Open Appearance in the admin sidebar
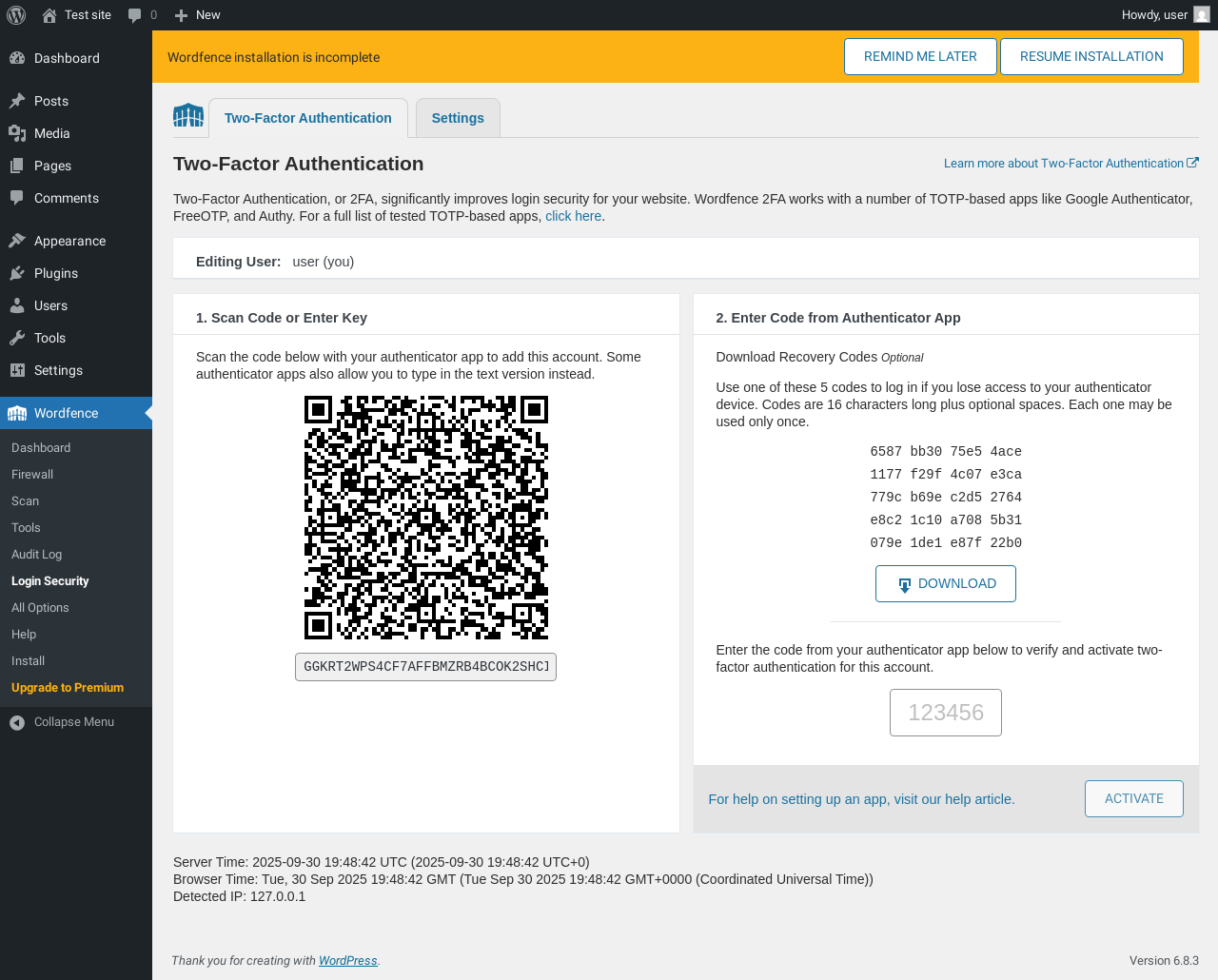 coord(70,241)
